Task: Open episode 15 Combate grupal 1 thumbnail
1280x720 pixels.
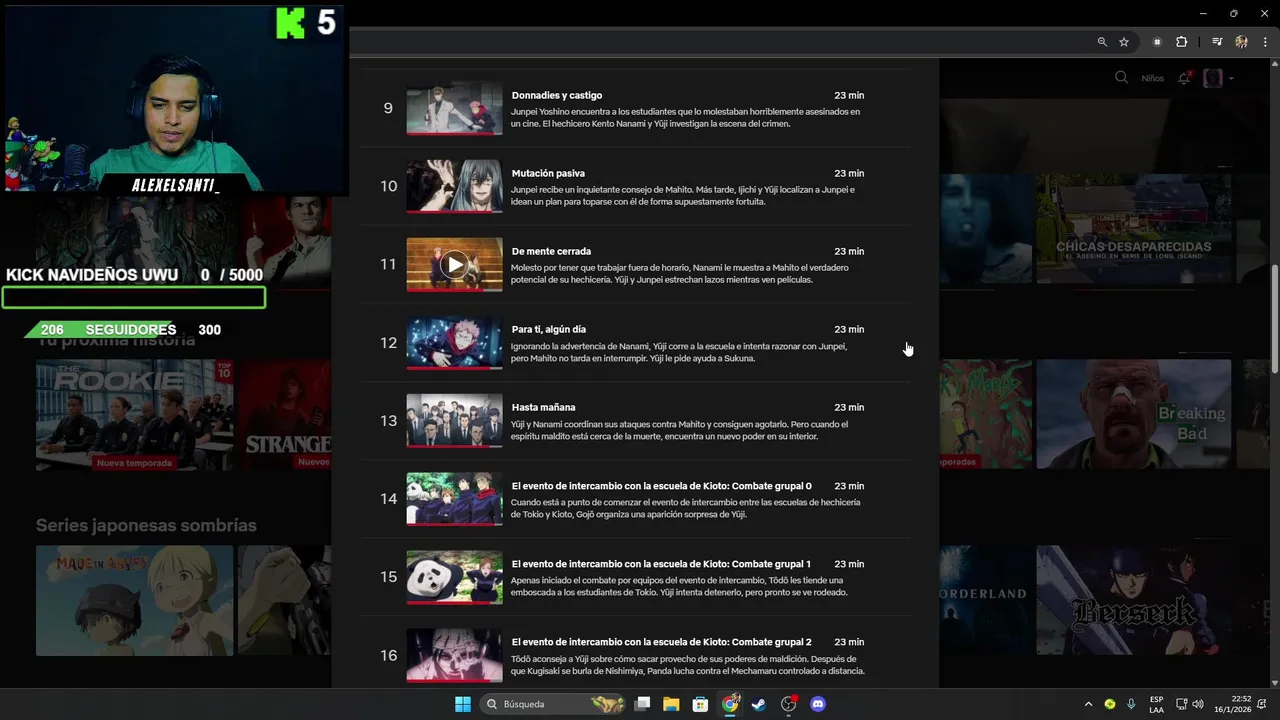Action: (454, 577)
